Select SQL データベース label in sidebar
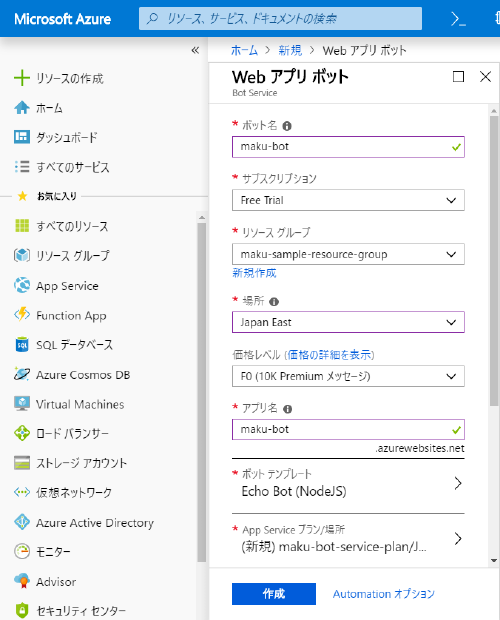This screenshot has height=620, width=500. pos(74,345)
